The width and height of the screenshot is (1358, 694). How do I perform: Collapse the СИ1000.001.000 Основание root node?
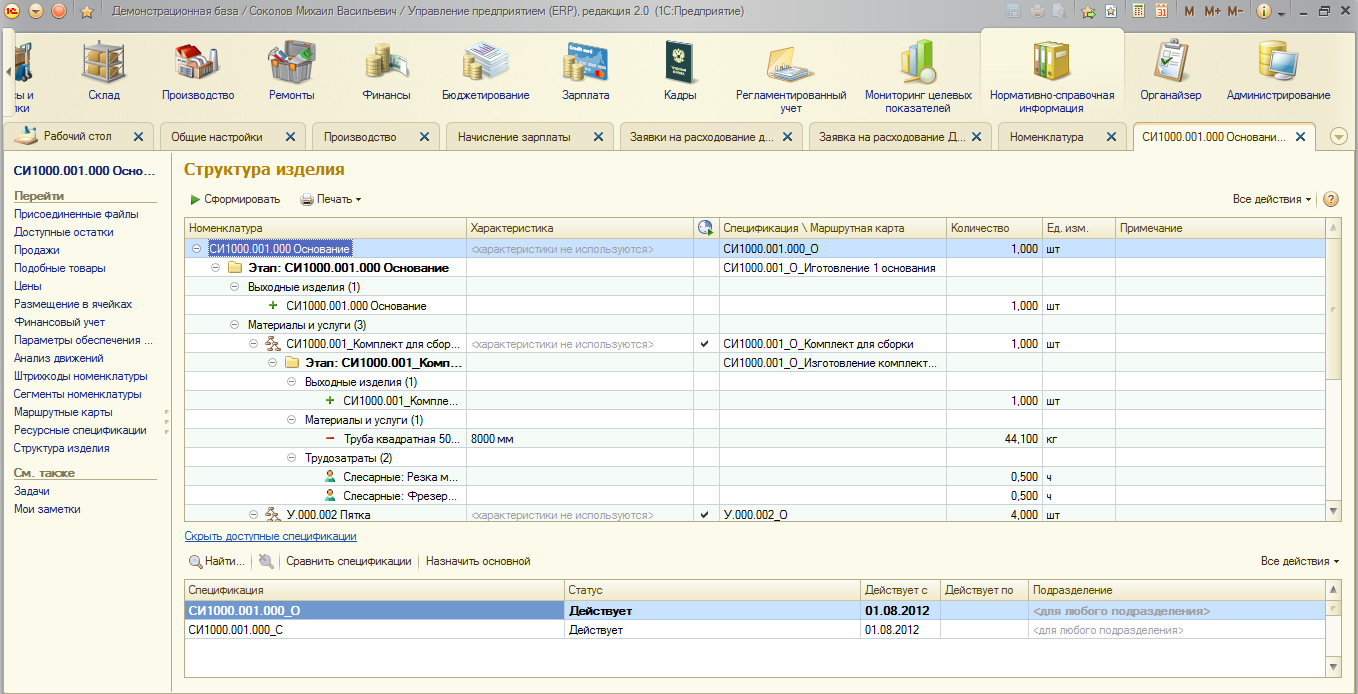197,249
